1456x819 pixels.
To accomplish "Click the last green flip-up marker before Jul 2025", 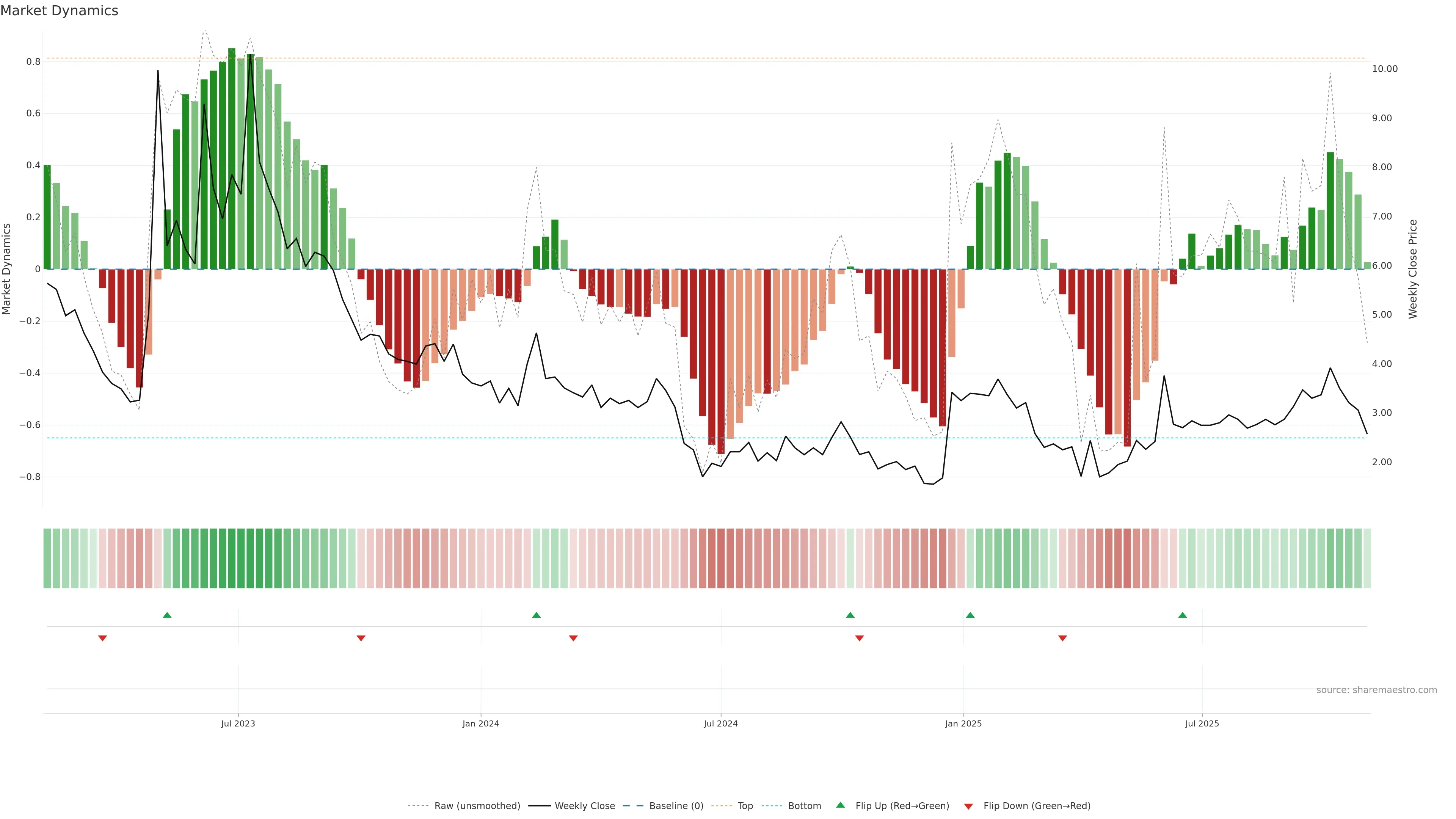I will coord(1183,615).
